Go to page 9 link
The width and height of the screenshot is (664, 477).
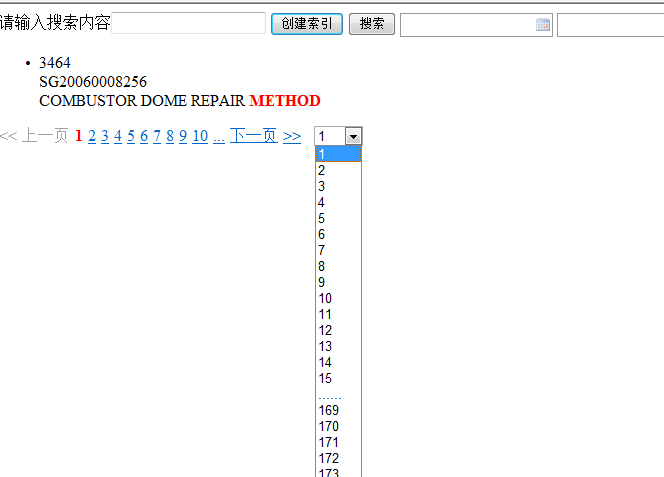183,136
